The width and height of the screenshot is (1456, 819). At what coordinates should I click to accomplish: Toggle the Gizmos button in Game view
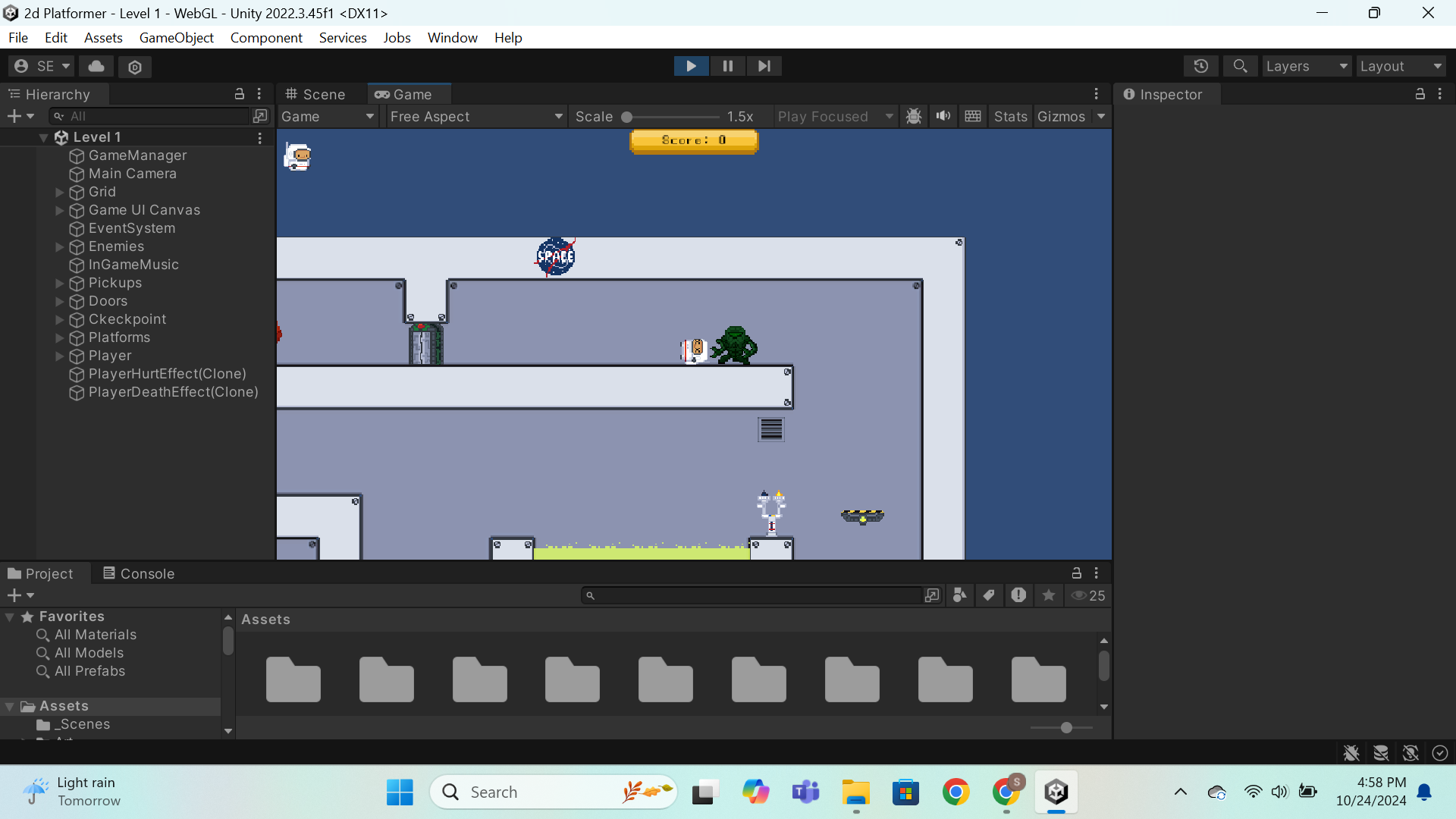(1061, 116)
